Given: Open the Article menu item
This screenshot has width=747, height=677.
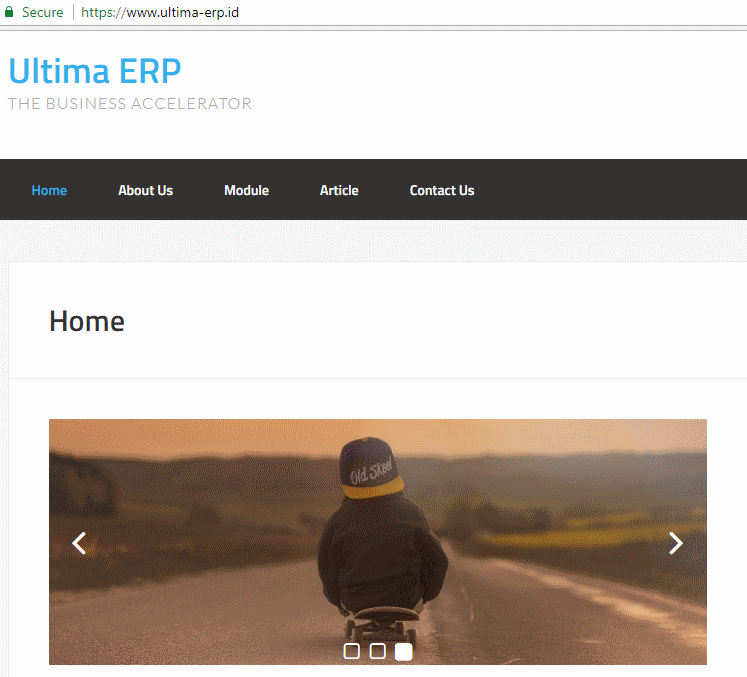Looking at the screenshot, I should [339, 190].
